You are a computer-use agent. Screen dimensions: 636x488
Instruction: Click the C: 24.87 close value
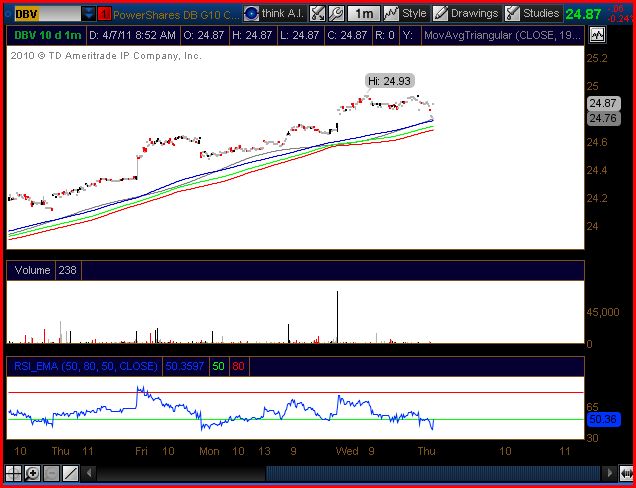pyautogui.click(x=348, y=35)
